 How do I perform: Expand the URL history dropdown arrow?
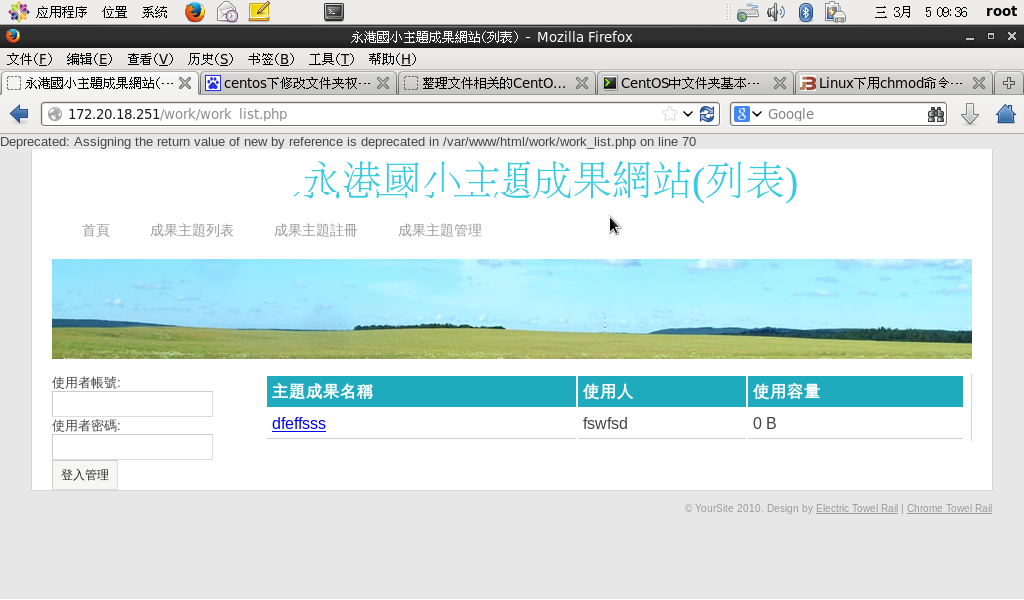click(688, 114)
